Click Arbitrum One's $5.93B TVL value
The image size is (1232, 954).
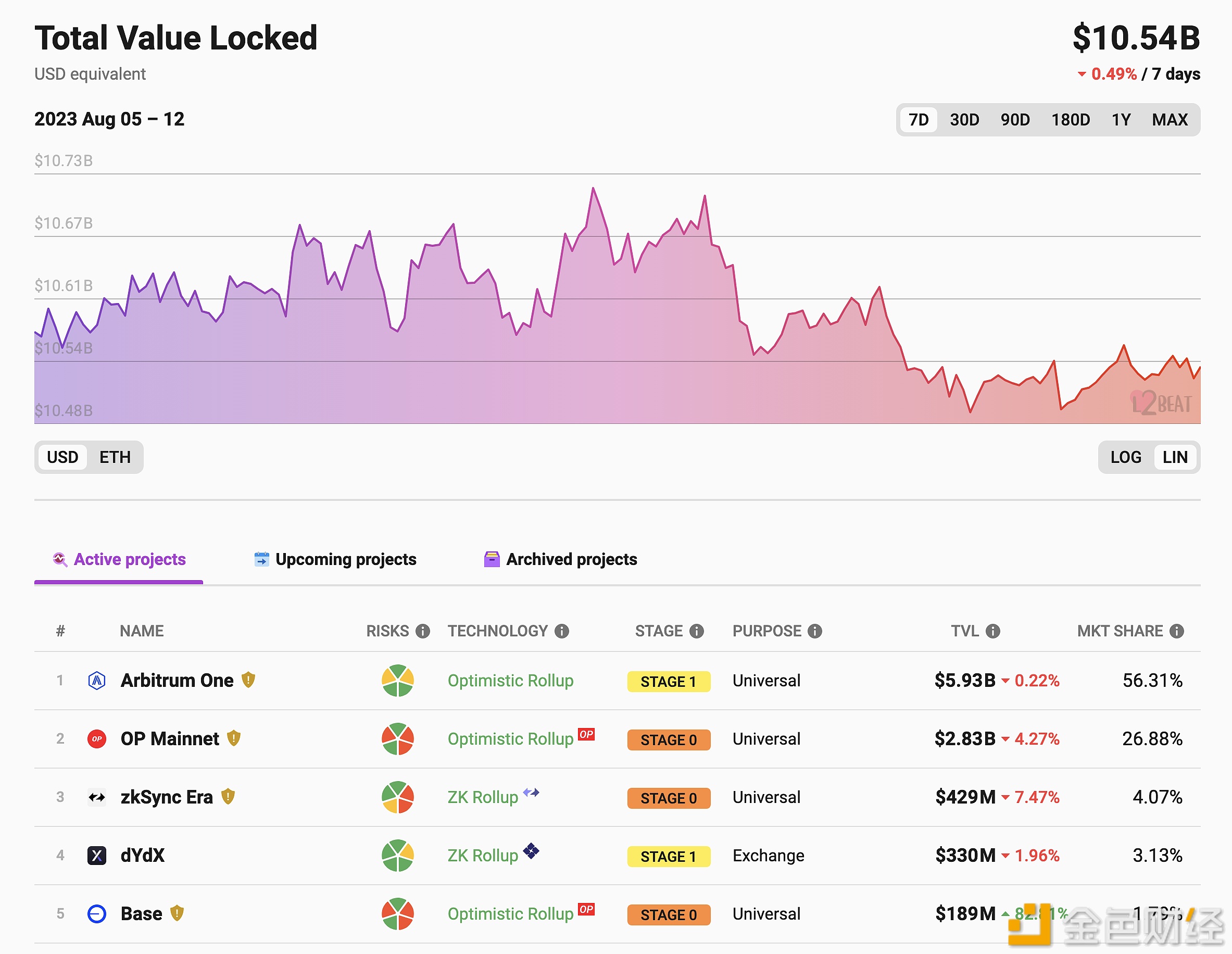(x=964, y=681)
